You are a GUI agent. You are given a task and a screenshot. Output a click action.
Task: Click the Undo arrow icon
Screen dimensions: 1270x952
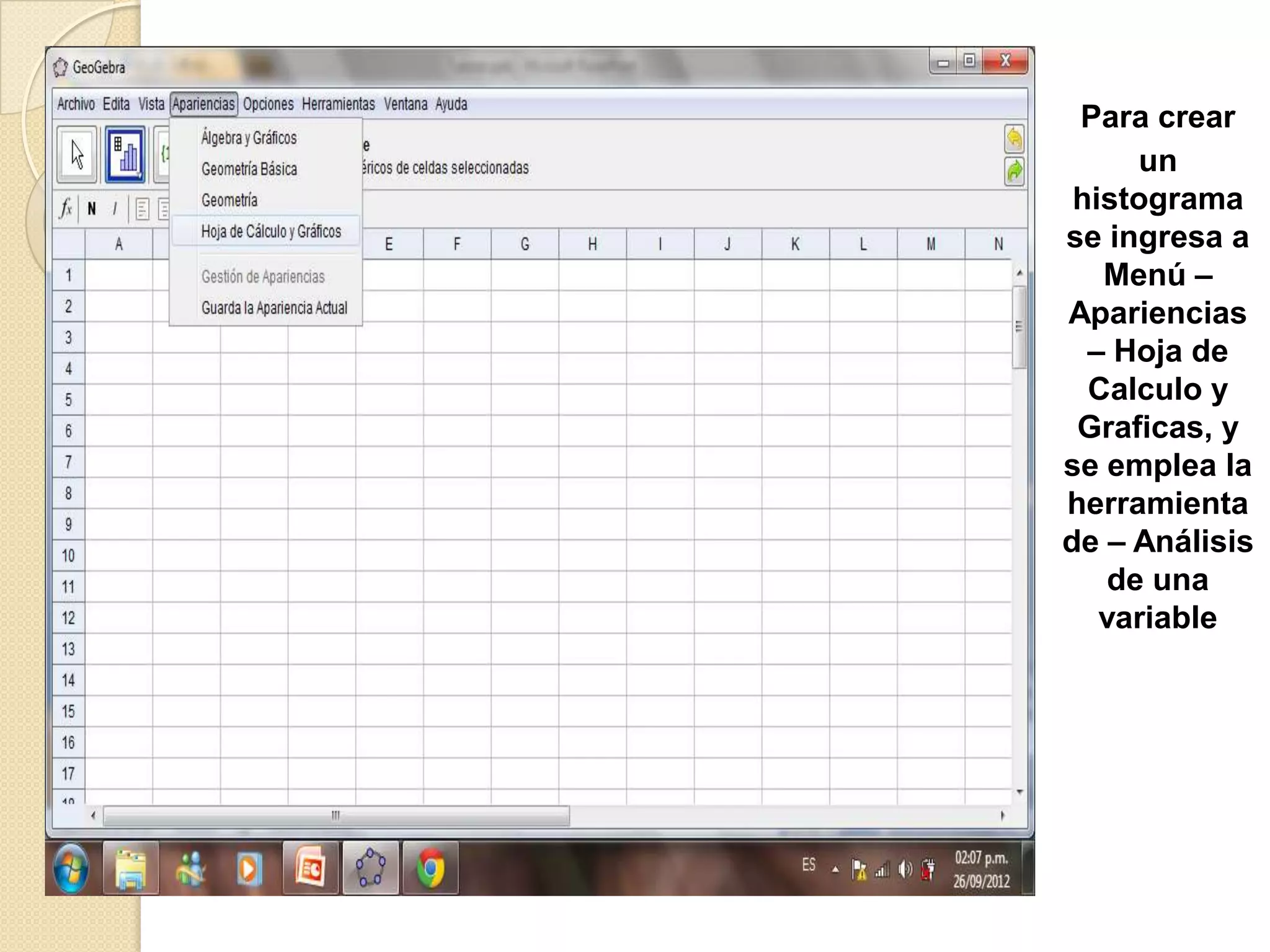coord(1014,139)
